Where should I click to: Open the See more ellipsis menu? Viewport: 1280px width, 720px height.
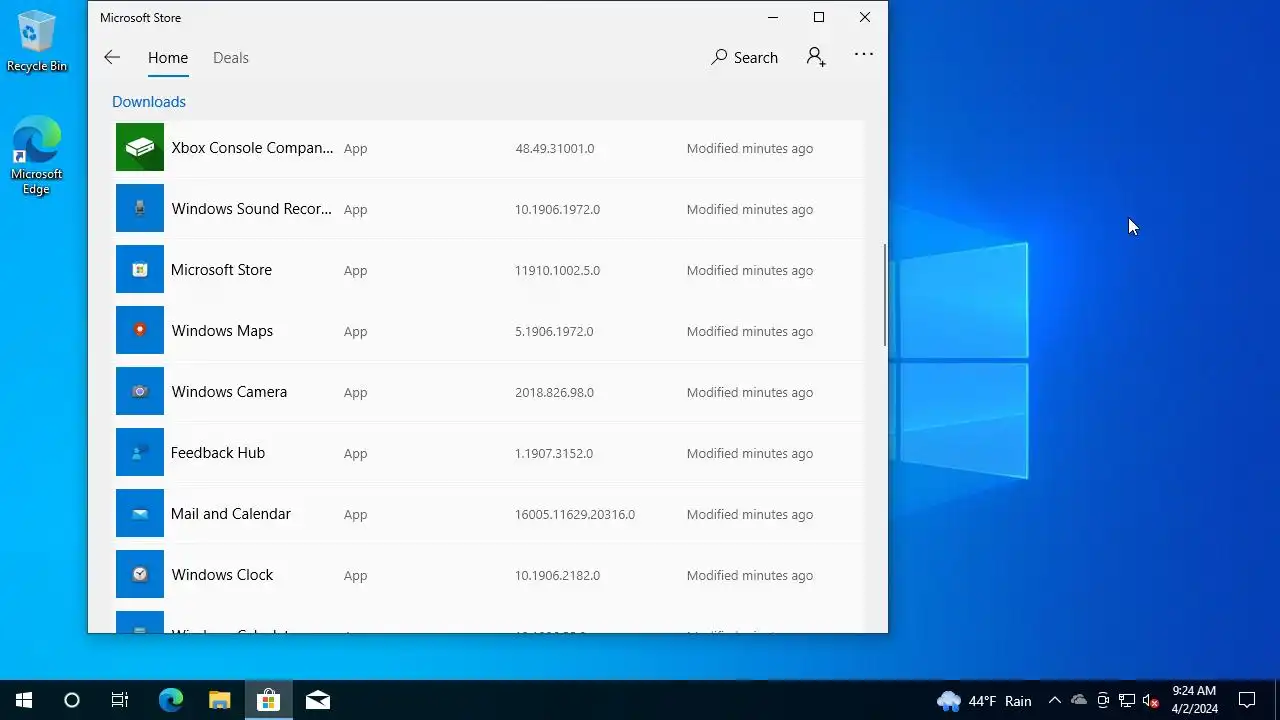tap(864, 55)
